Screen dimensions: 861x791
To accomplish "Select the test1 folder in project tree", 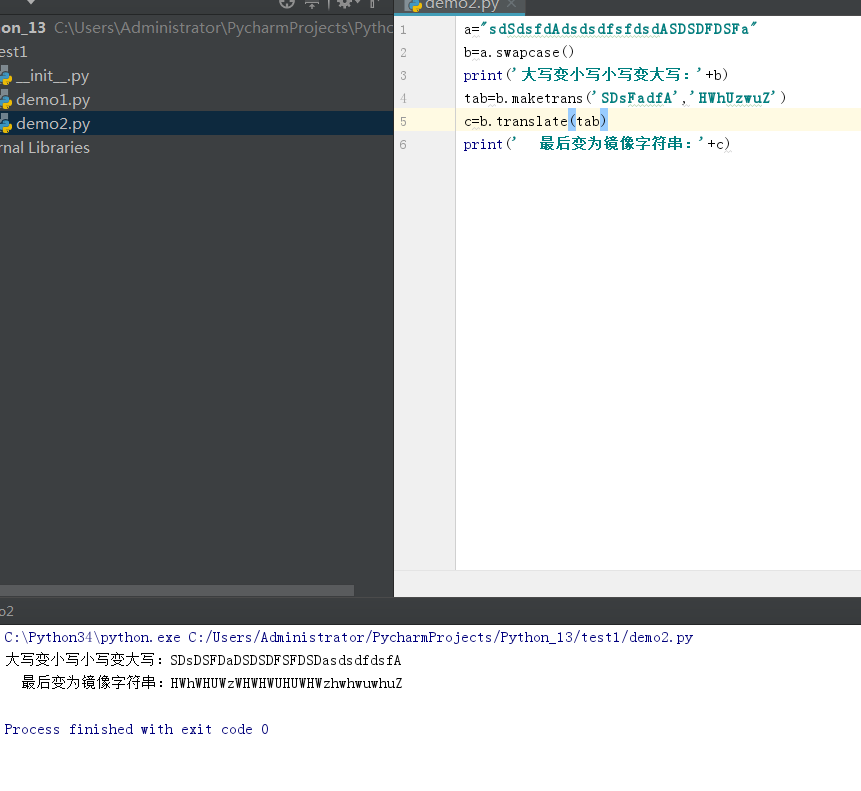I will (x=13, y=52).
